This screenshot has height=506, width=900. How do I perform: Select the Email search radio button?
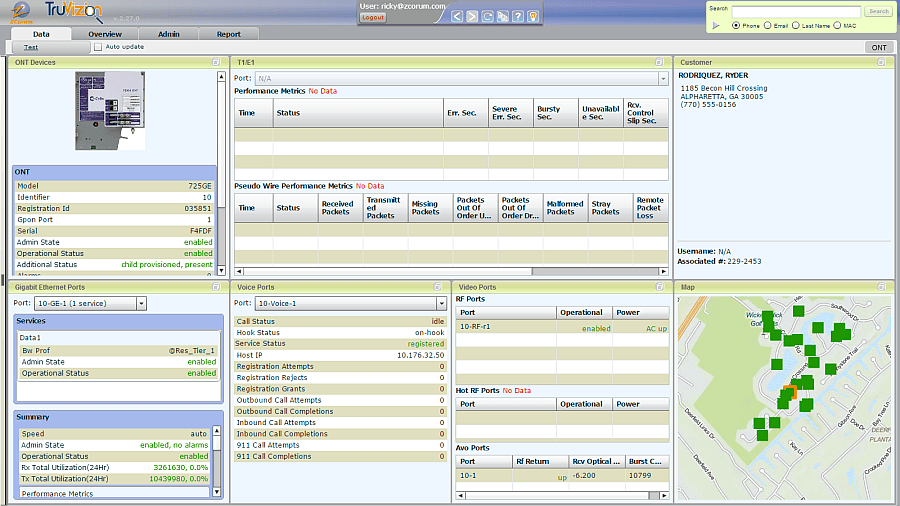point(769,25)
